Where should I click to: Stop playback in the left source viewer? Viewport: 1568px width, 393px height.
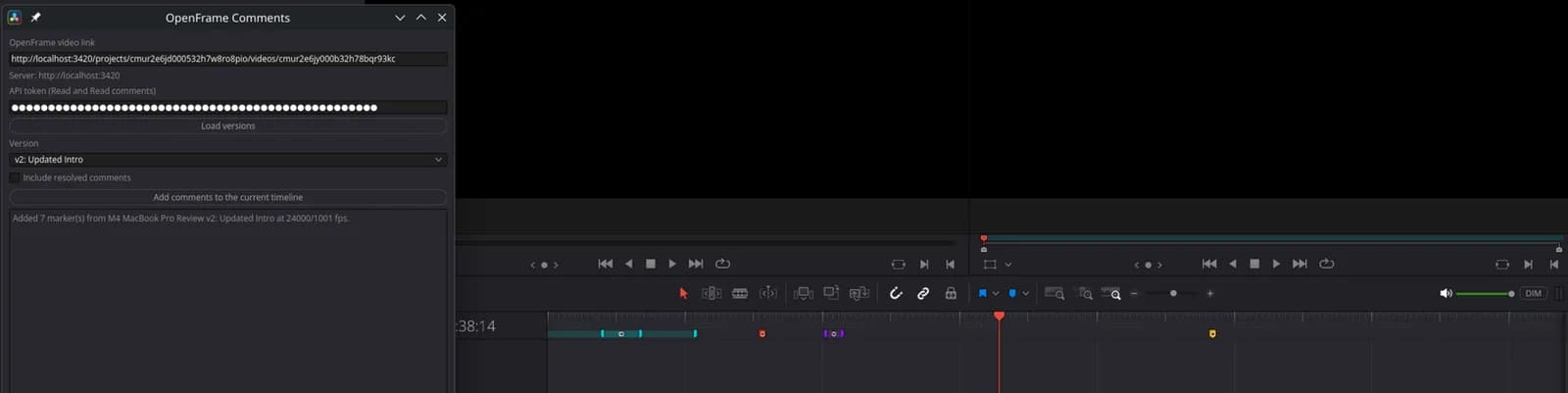(651, 264)
